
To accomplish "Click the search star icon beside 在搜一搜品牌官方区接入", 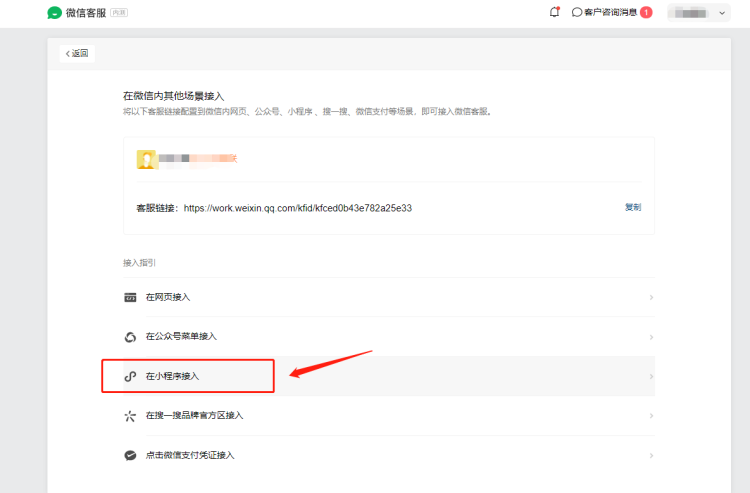I will 130,416.
